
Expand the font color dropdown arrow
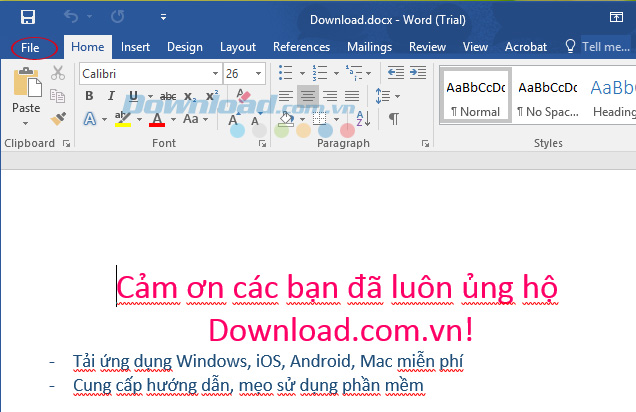(x=174, y=119)
